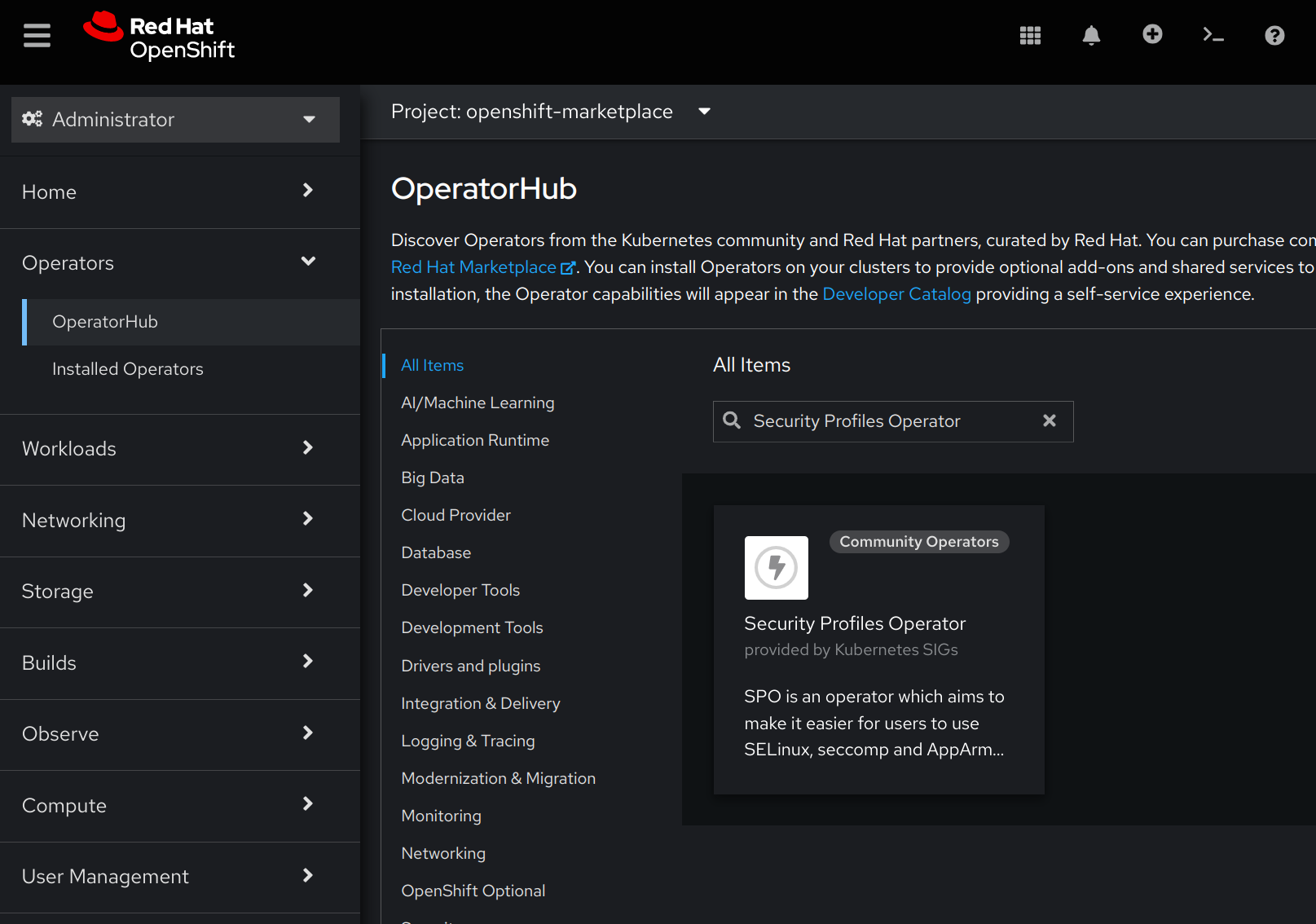Filter by Logging & Tracing category

[x=468, y=741]
